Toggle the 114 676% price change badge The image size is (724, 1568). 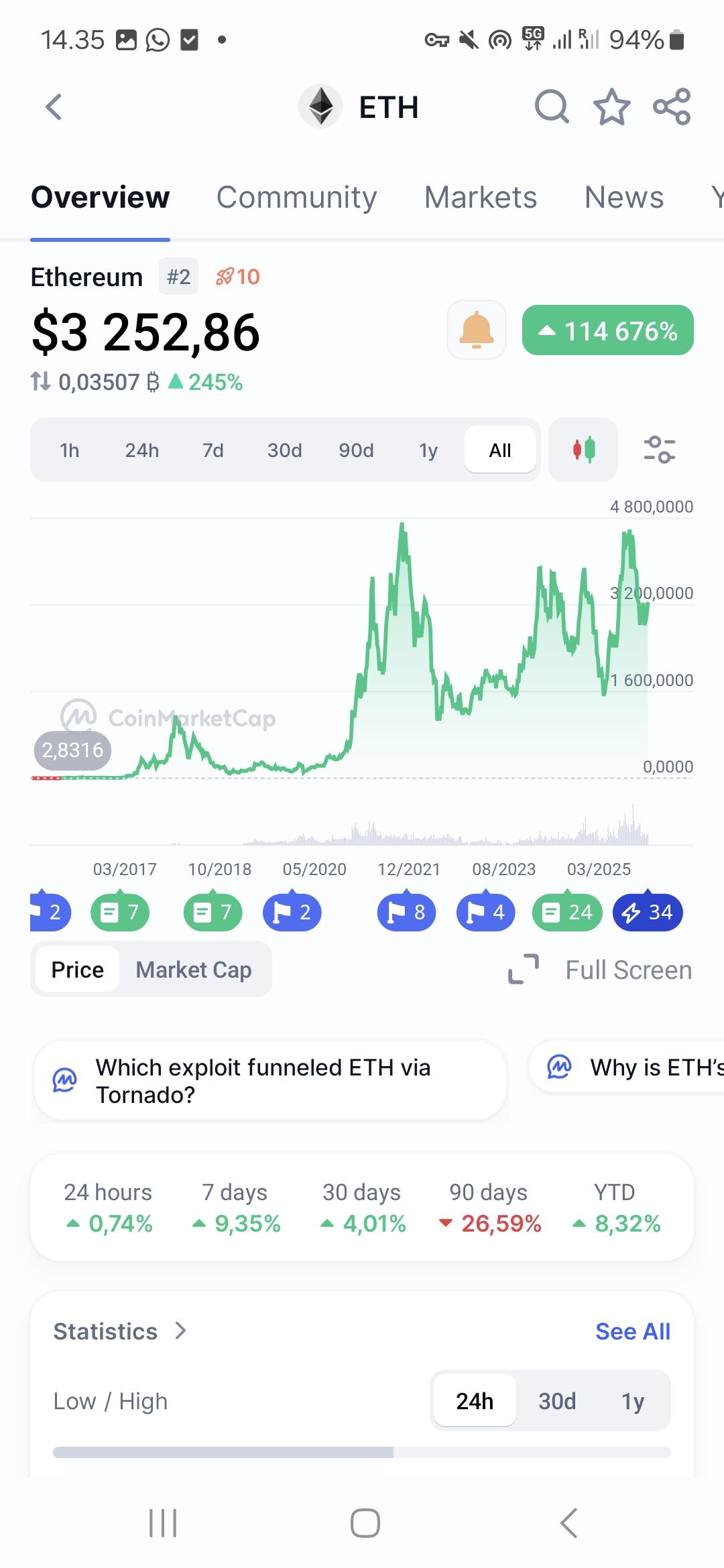click(607, 330)
